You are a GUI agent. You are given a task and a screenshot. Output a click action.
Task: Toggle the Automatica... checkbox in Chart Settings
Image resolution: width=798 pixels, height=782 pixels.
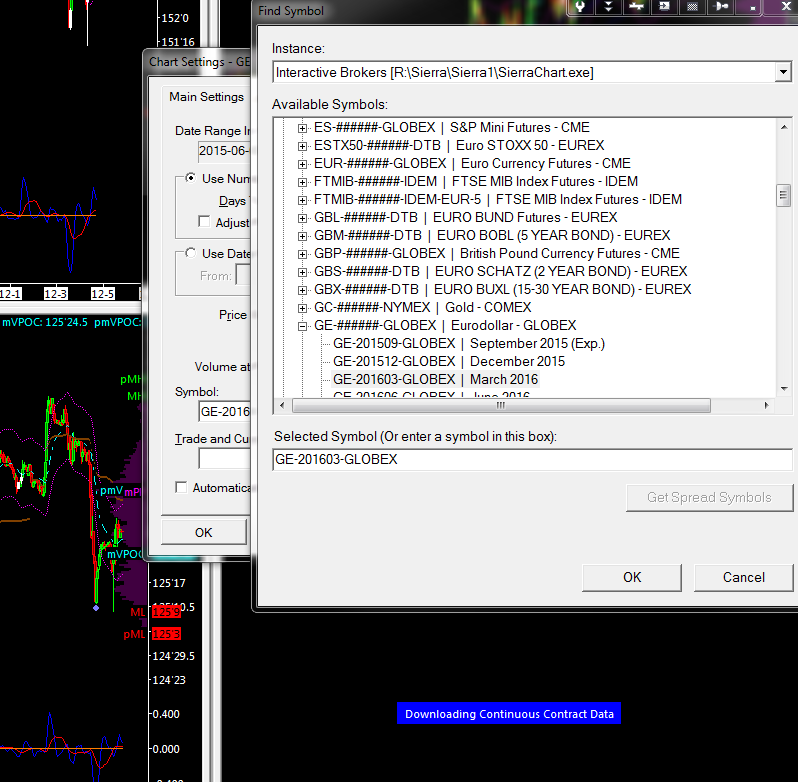[x=181, y=487]
